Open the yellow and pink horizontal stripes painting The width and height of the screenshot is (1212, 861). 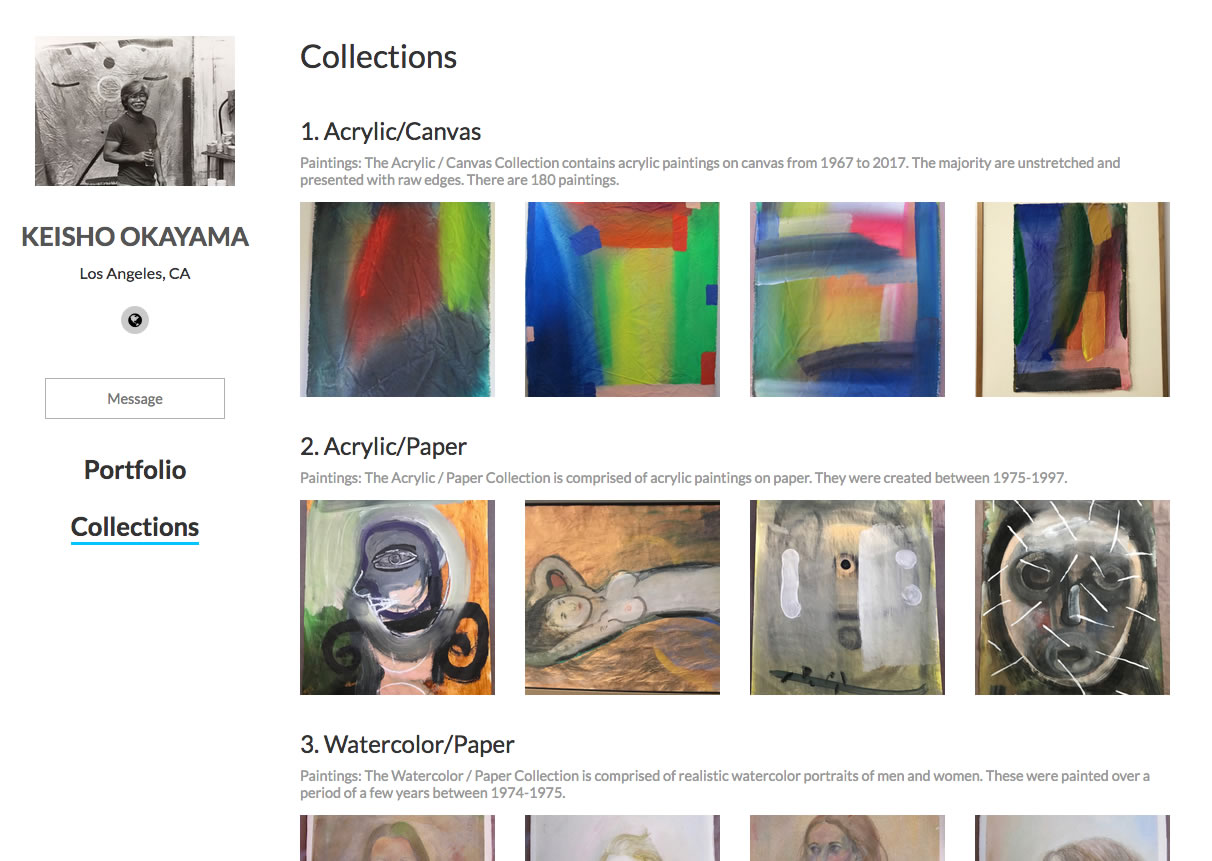click(x=847, y=299)
